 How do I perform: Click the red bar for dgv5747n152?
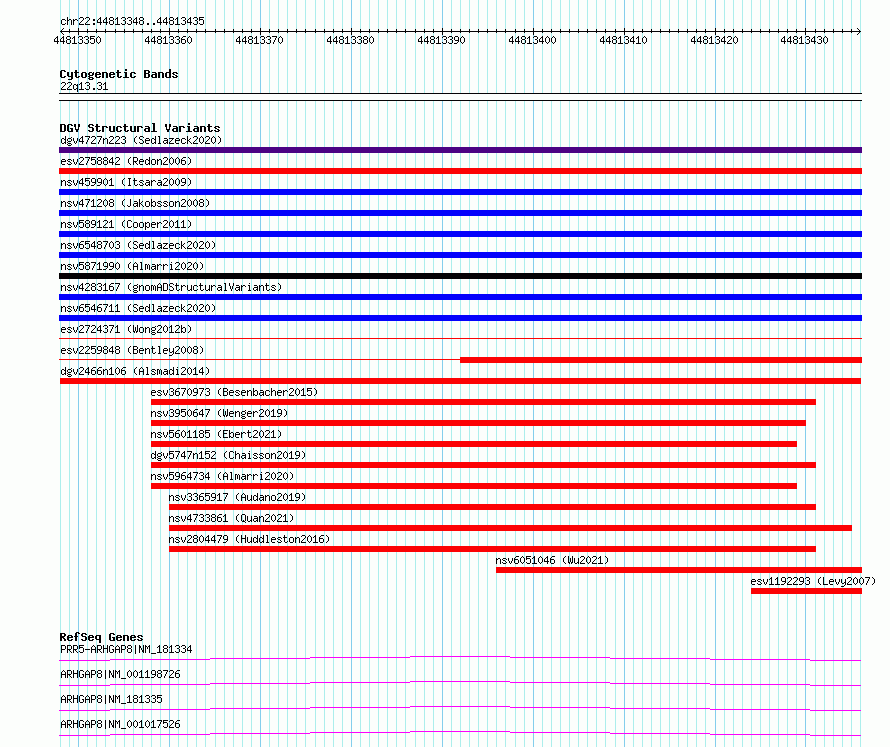click(x=483, y=465)
